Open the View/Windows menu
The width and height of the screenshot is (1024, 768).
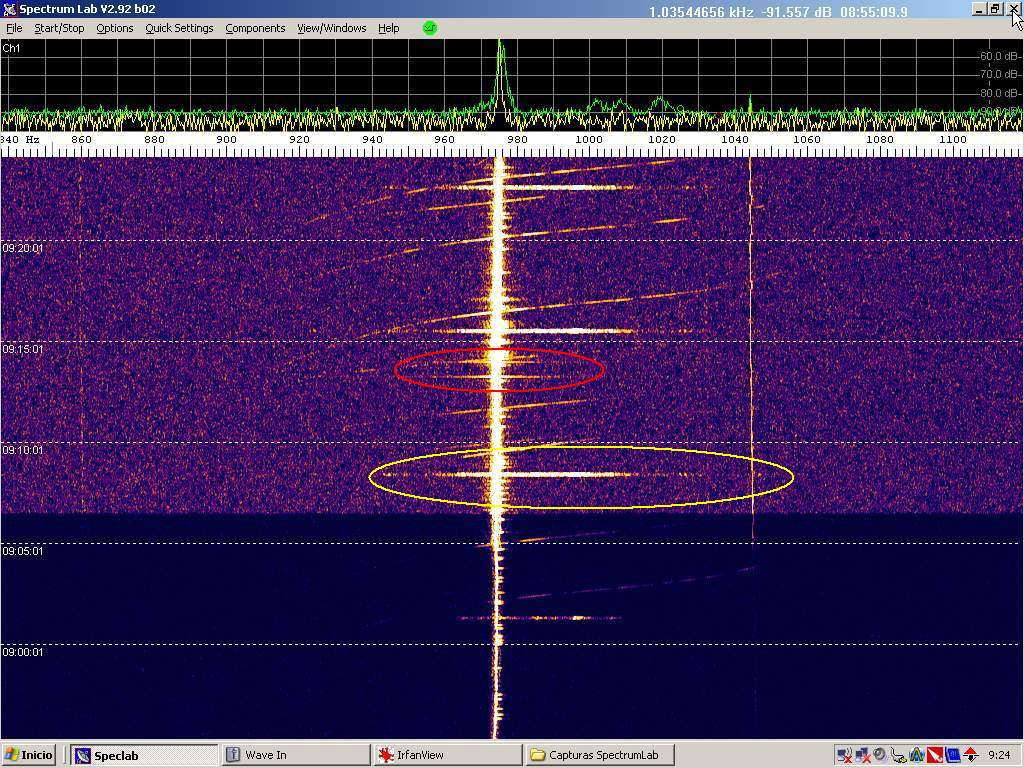pos(331,28)
